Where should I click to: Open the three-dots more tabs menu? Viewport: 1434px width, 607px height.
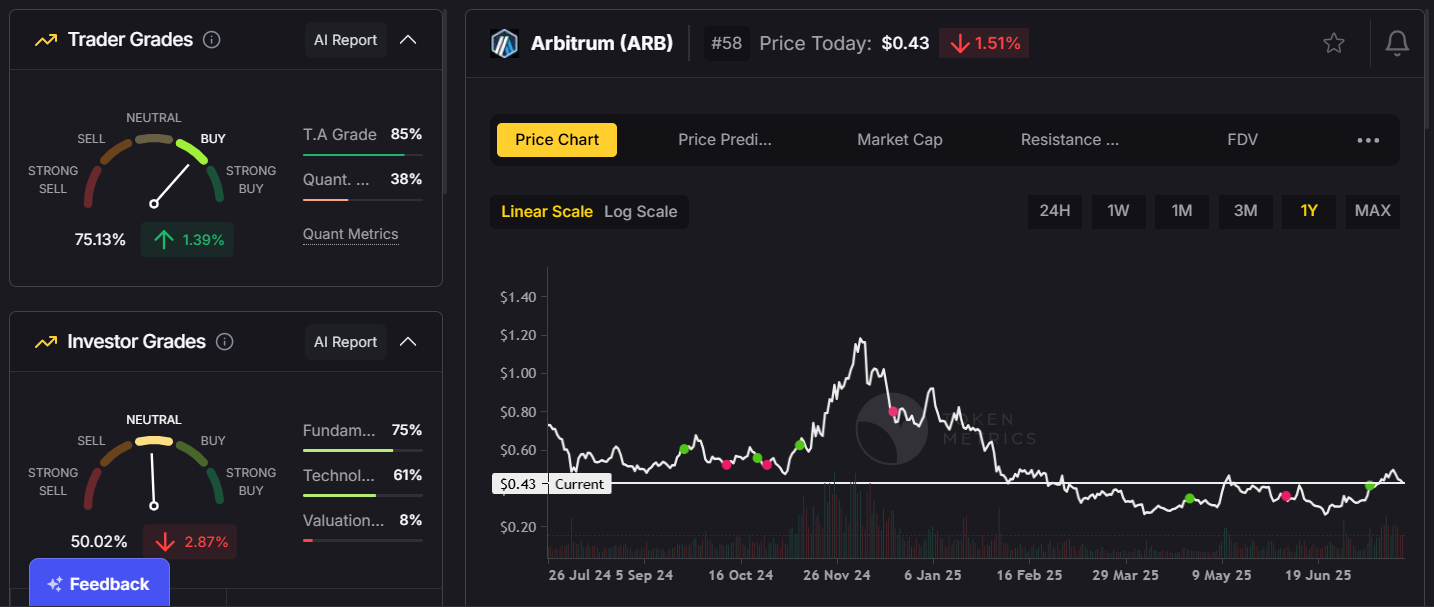1368,140
